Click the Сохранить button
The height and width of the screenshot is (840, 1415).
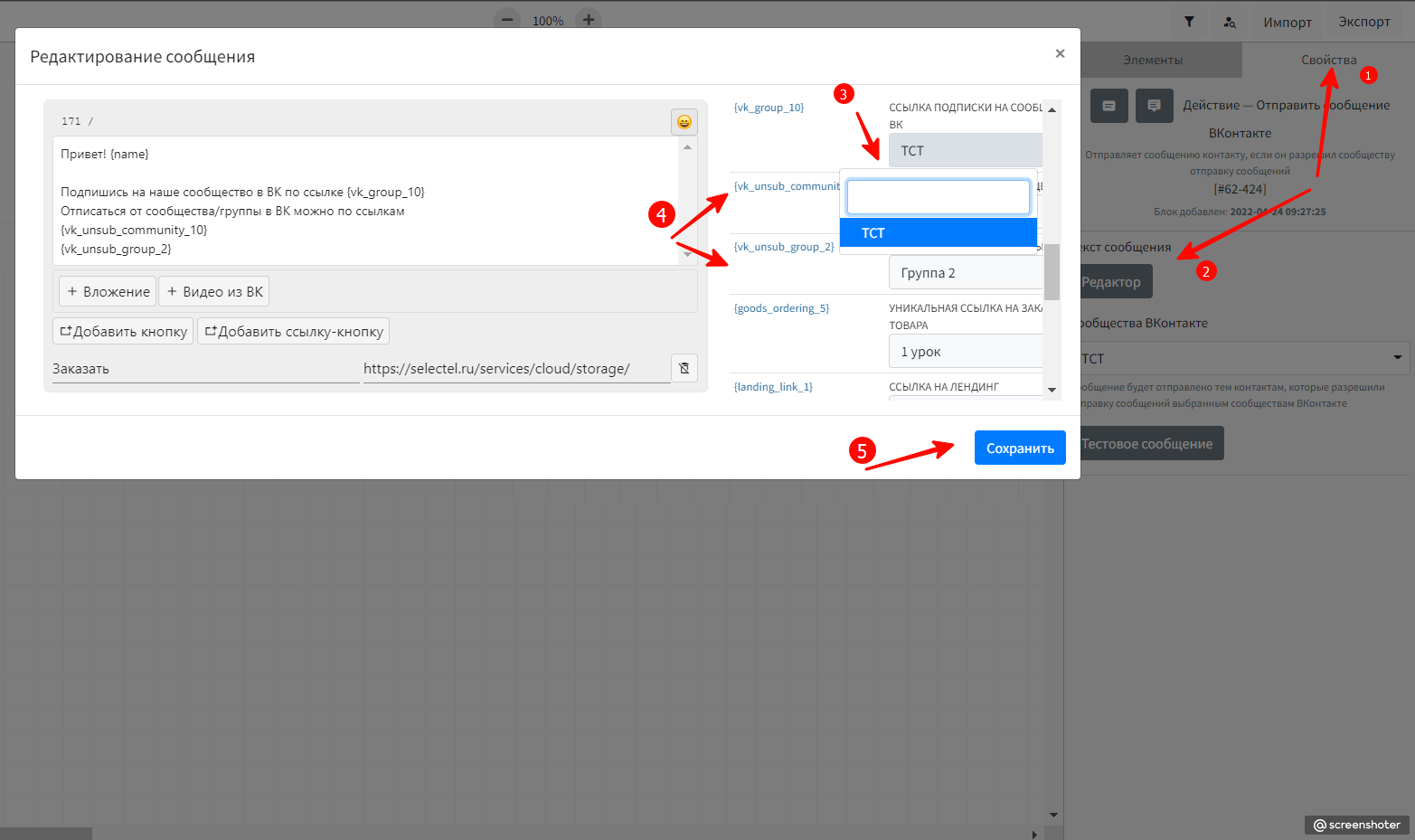coord(1019,448)
